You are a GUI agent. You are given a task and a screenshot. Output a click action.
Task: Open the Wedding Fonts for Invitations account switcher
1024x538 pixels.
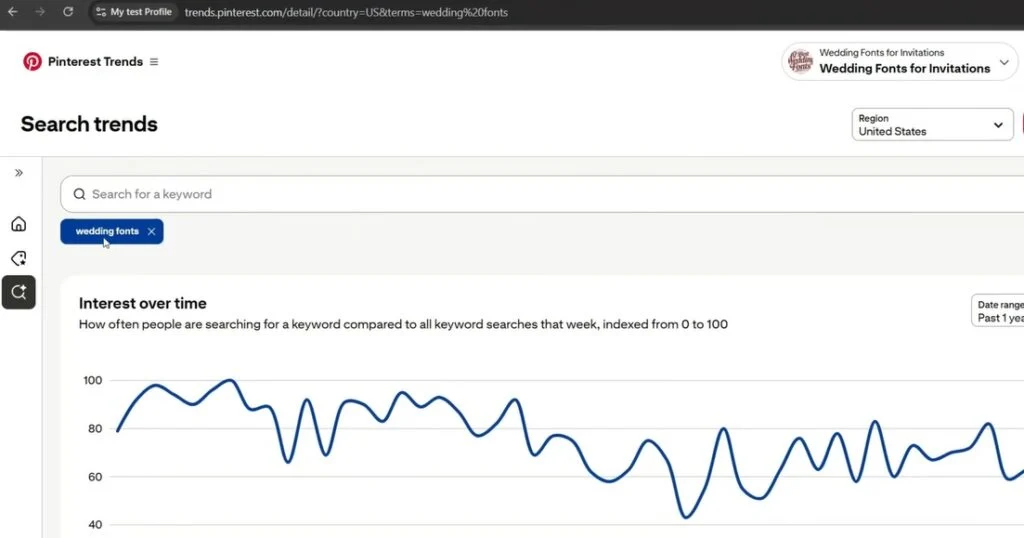[x=899, y=61]
